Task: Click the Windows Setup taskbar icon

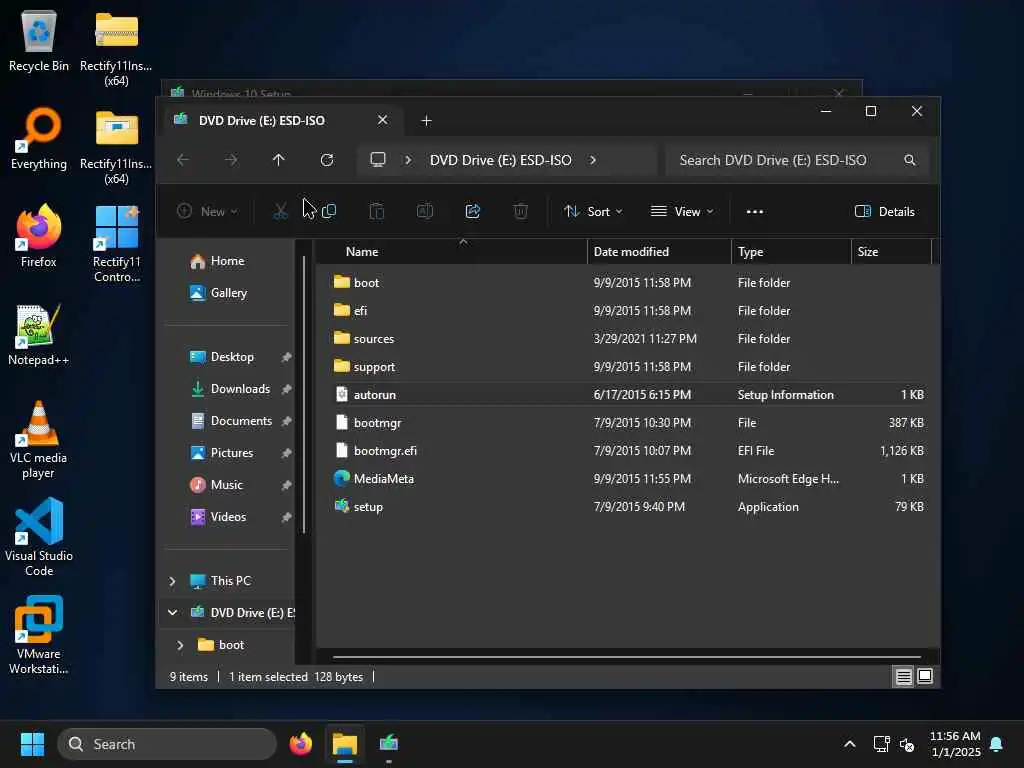Action: tap(389, 744)
